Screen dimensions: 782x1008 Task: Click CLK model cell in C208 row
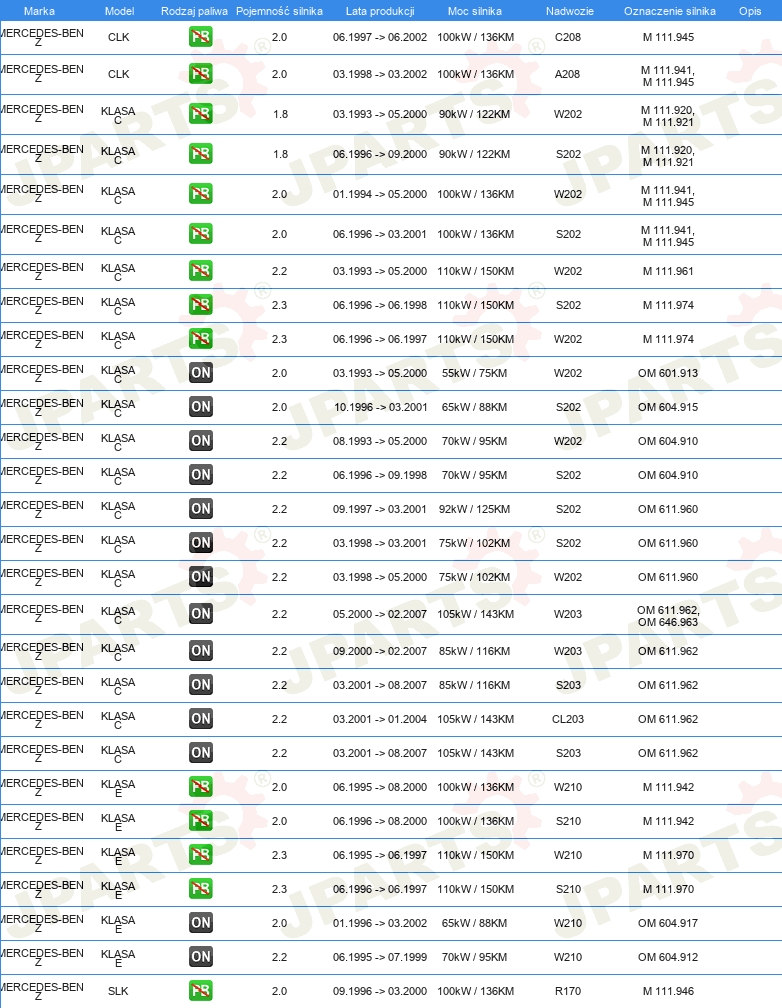click(118, 37)
